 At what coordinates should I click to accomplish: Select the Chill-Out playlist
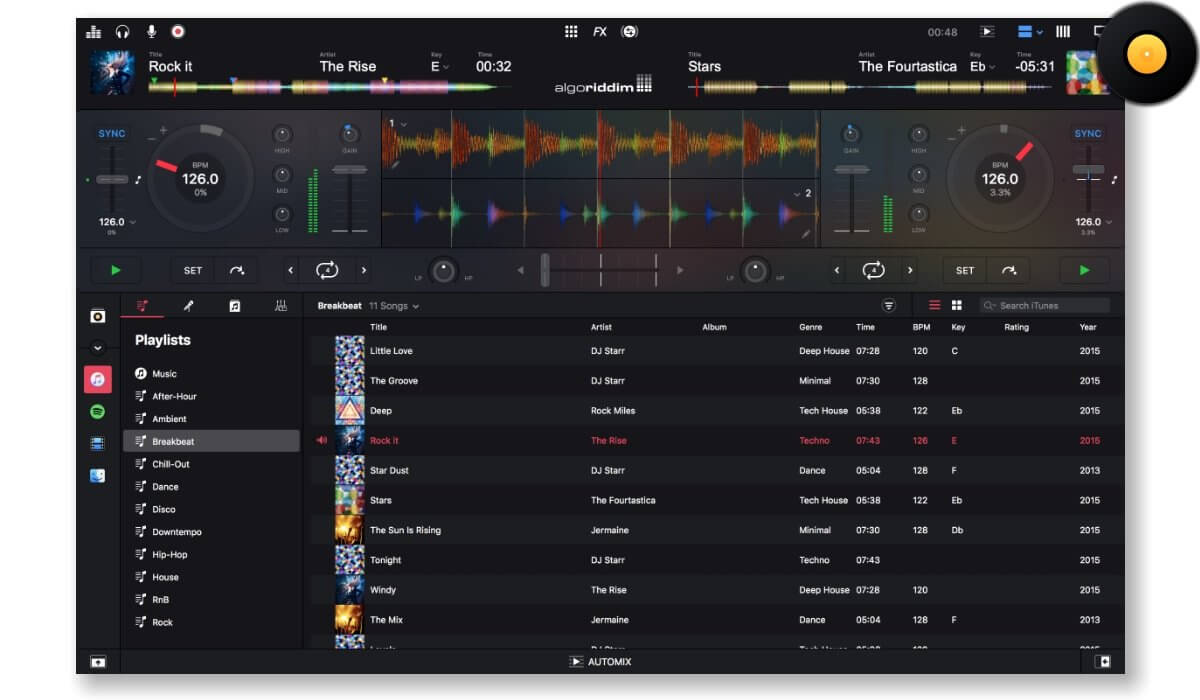tap(170, 464)
